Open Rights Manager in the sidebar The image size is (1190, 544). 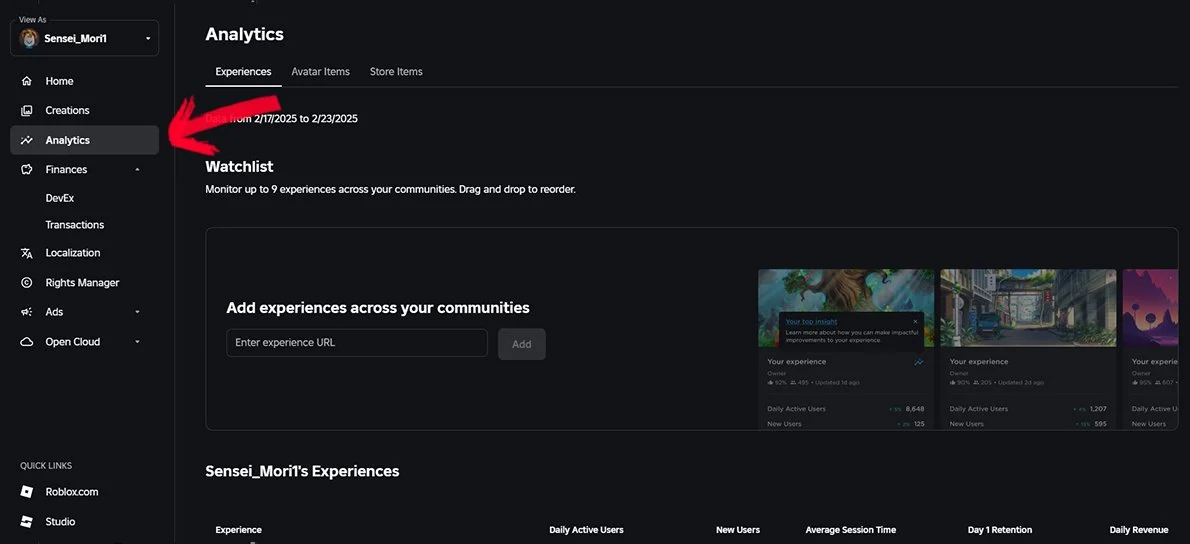coord(84,283)
